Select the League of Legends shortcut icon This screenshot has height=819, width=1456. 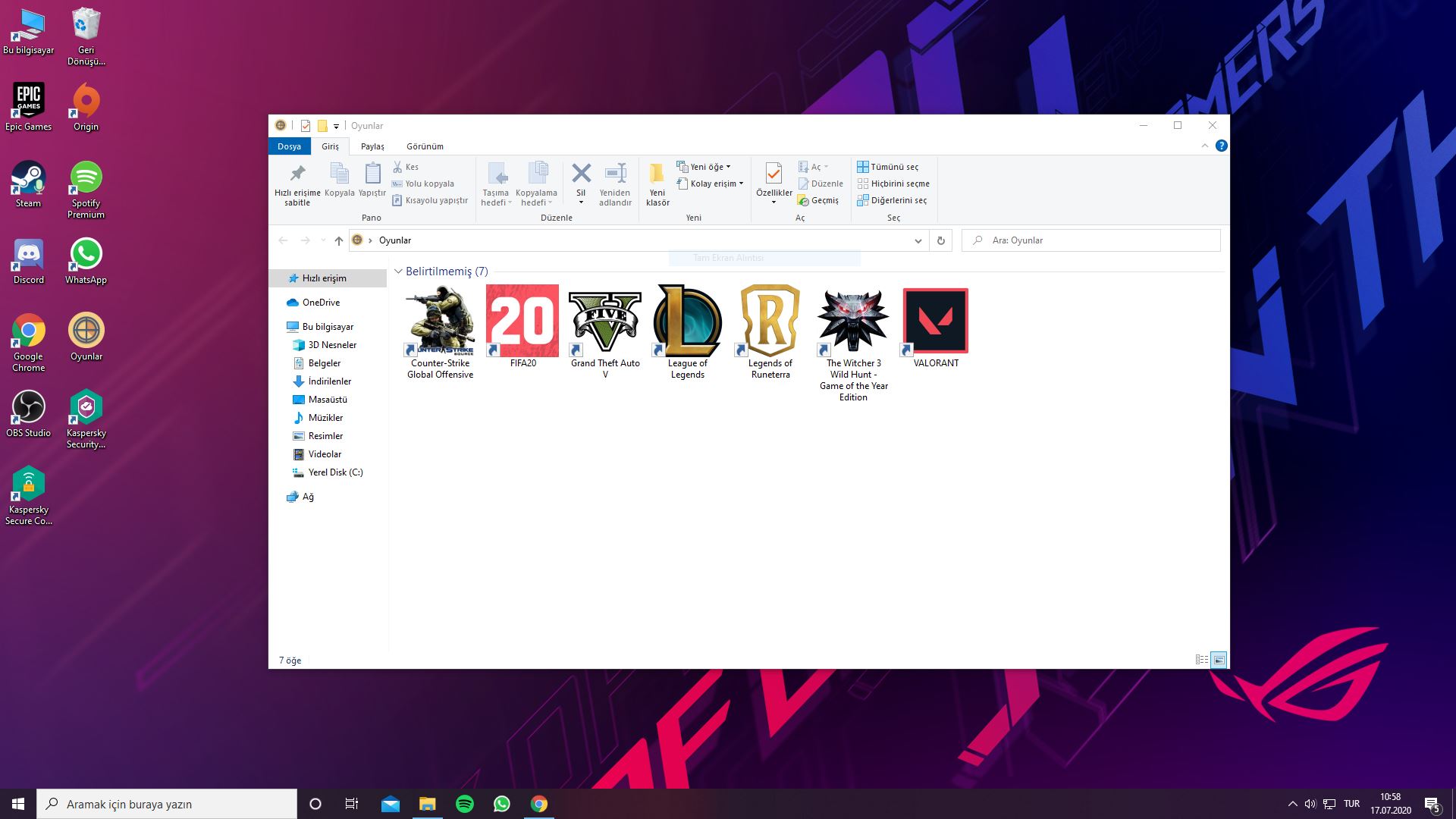pos(687,321)
